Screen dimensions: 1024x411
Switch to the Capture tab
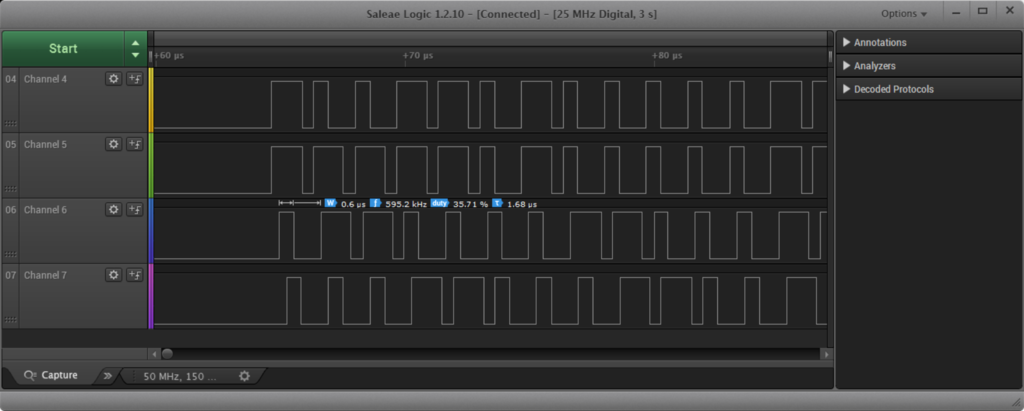pos(51,377)
